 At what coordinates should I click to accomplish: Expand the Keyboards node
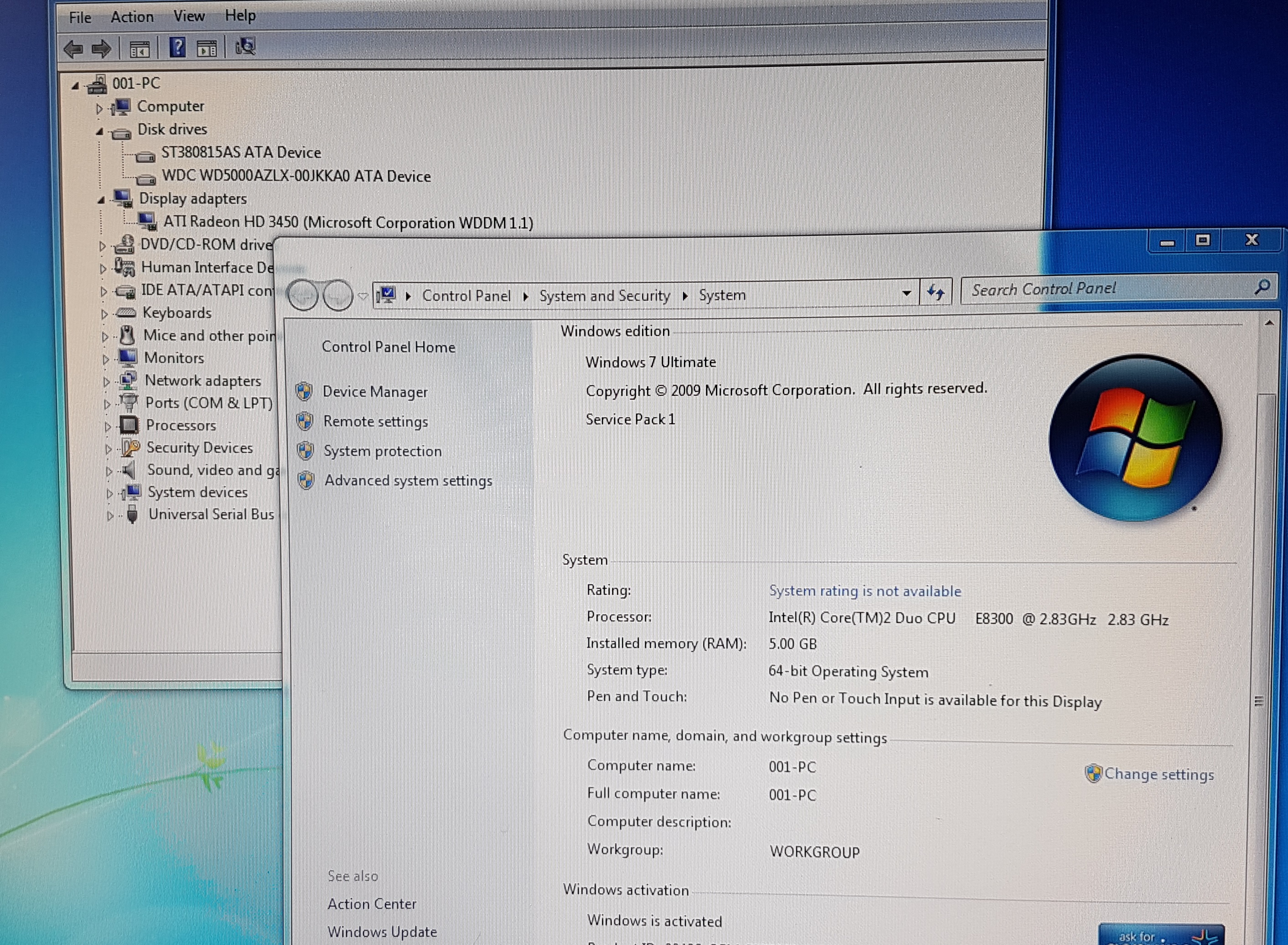point(103,314)
